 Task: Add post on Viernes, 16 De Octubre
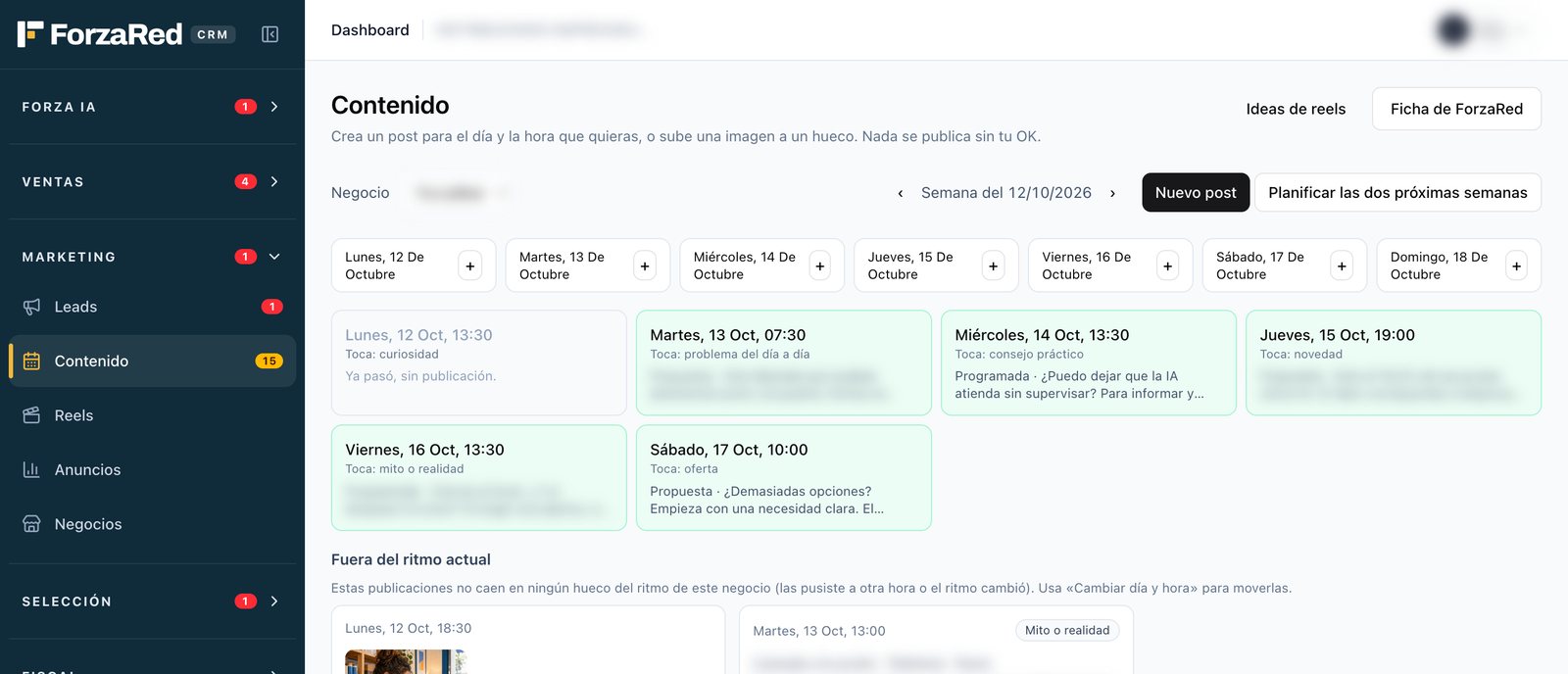[x=1167, y=265]
